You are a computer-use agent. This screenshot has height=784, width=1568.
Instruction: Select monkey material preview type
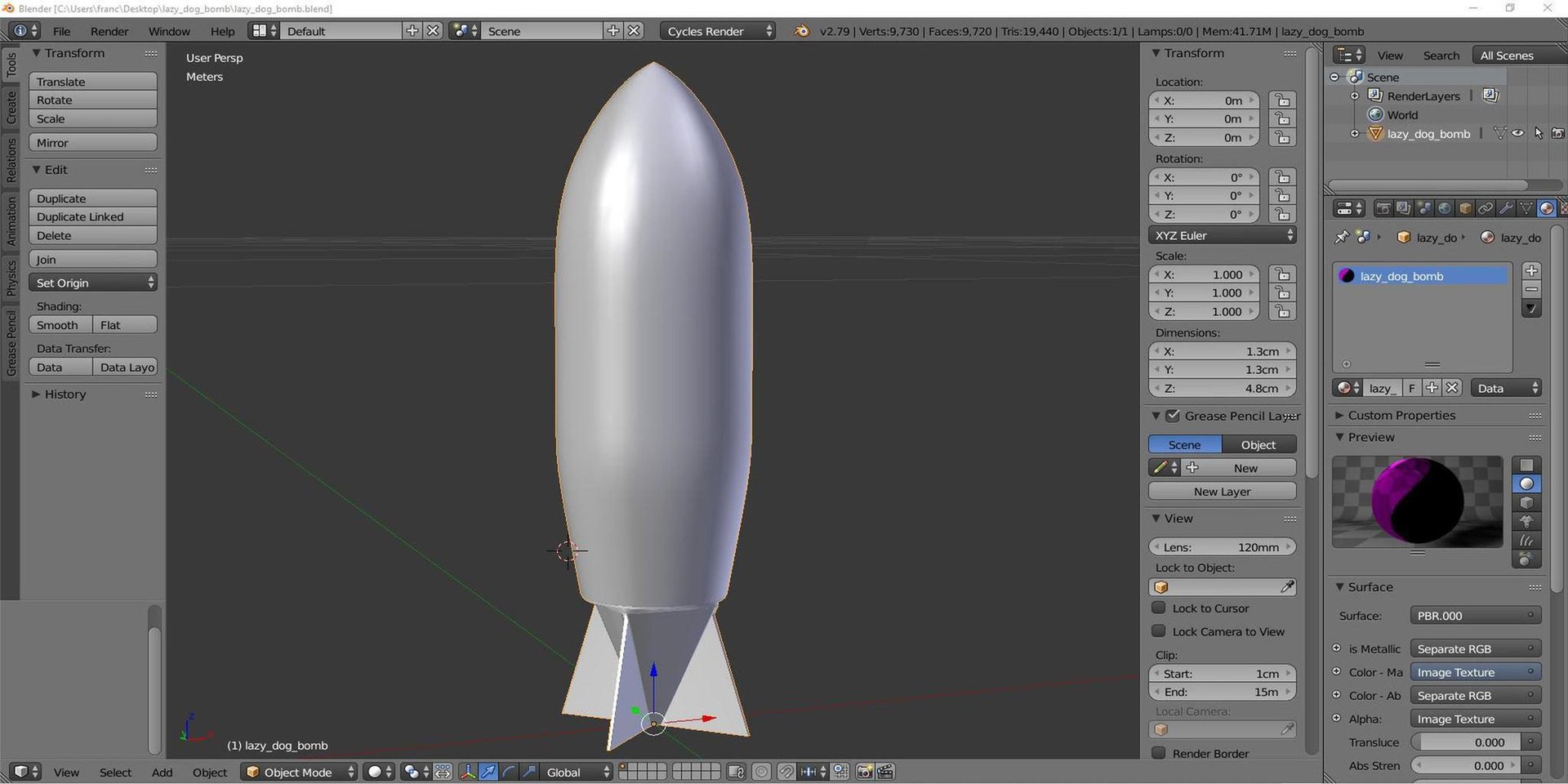[x=1526, y=521]
